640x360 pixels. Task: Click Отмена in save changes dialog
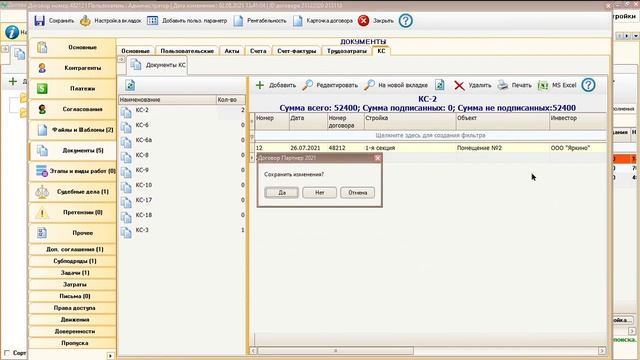click(358, 192)
